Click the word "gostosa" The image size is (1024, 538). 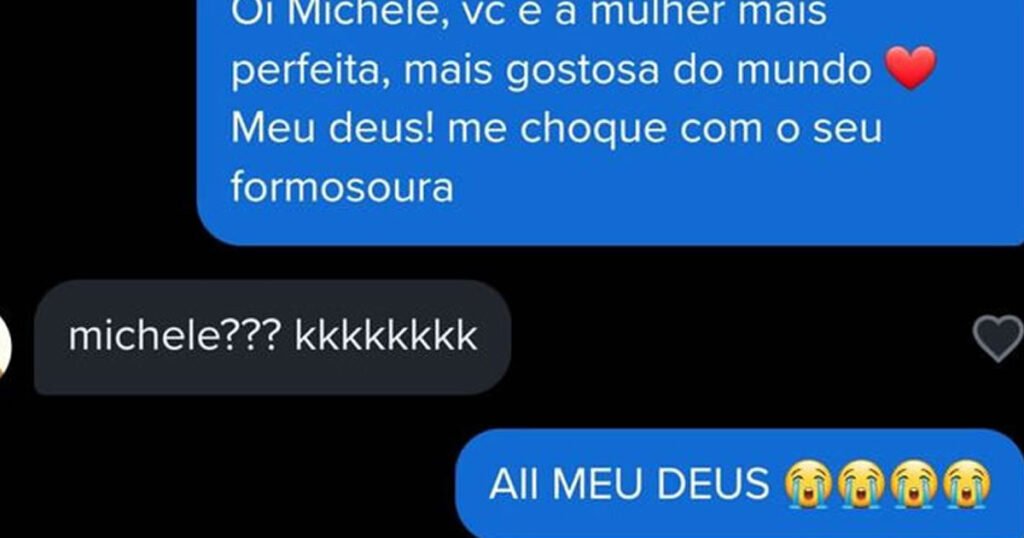[x=583, y=71]
